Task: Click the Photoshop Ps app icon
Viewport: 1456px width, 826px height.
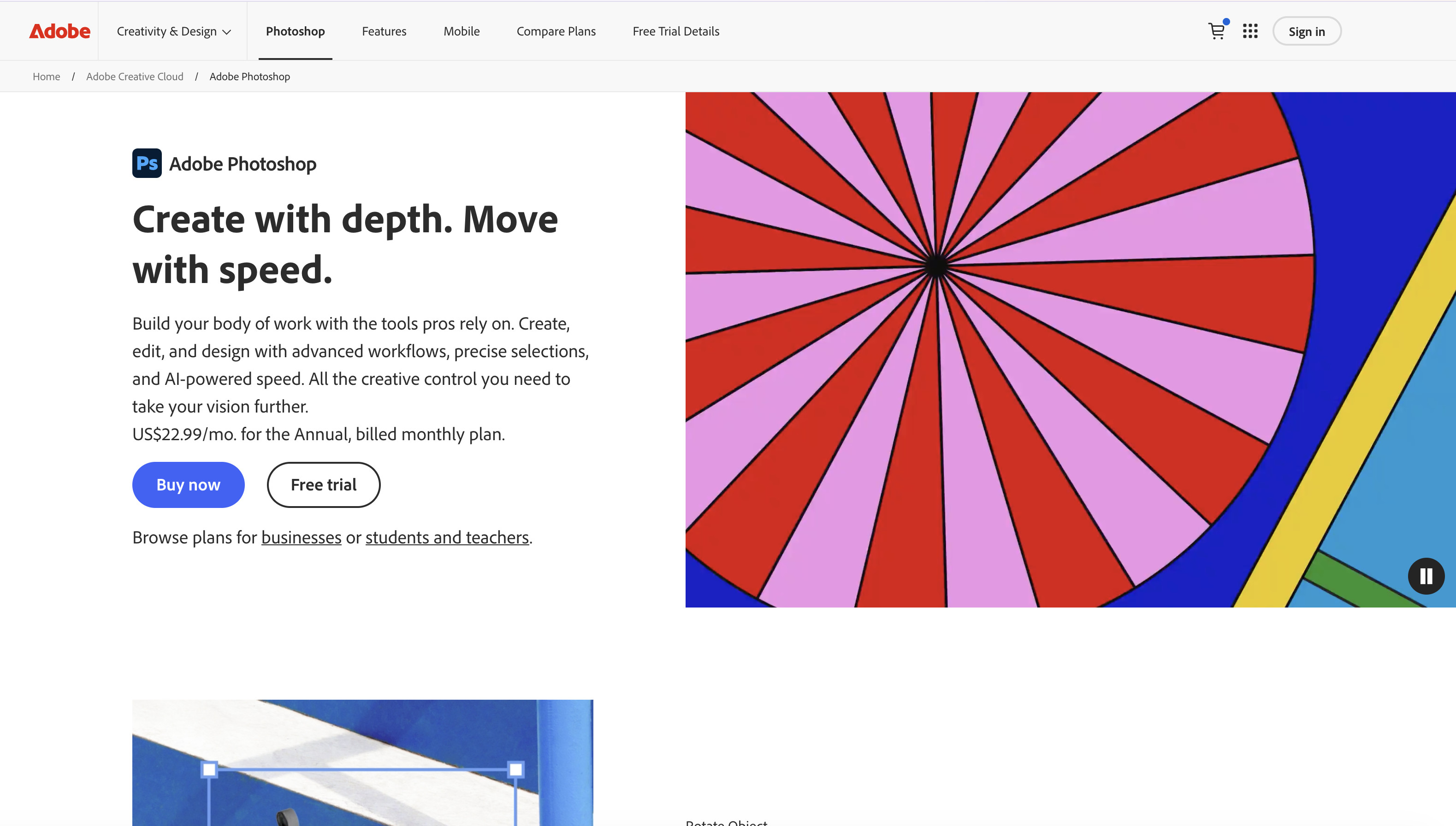Action: coord(147,163)
